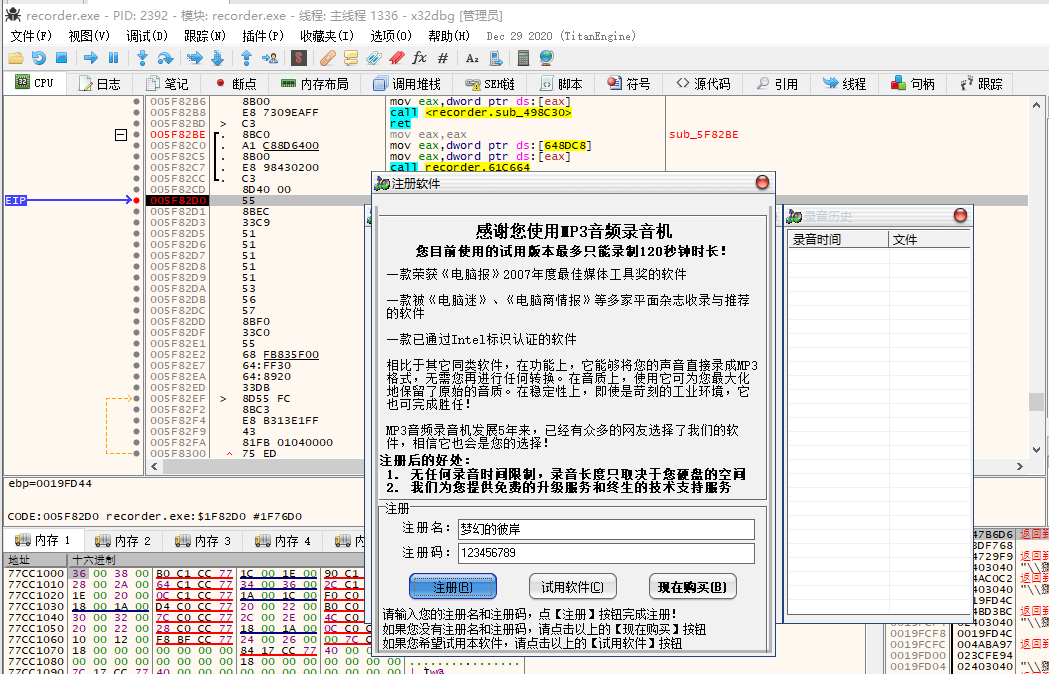Step into with the down-arrow icon
The height and width of the screenshot is (674, 1049).
(x=142, y=58)
